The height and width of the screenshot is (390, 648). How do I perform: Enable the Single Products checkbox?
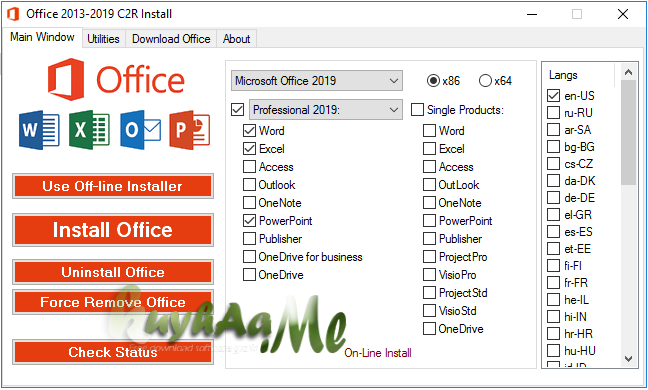tap(417, 109)
